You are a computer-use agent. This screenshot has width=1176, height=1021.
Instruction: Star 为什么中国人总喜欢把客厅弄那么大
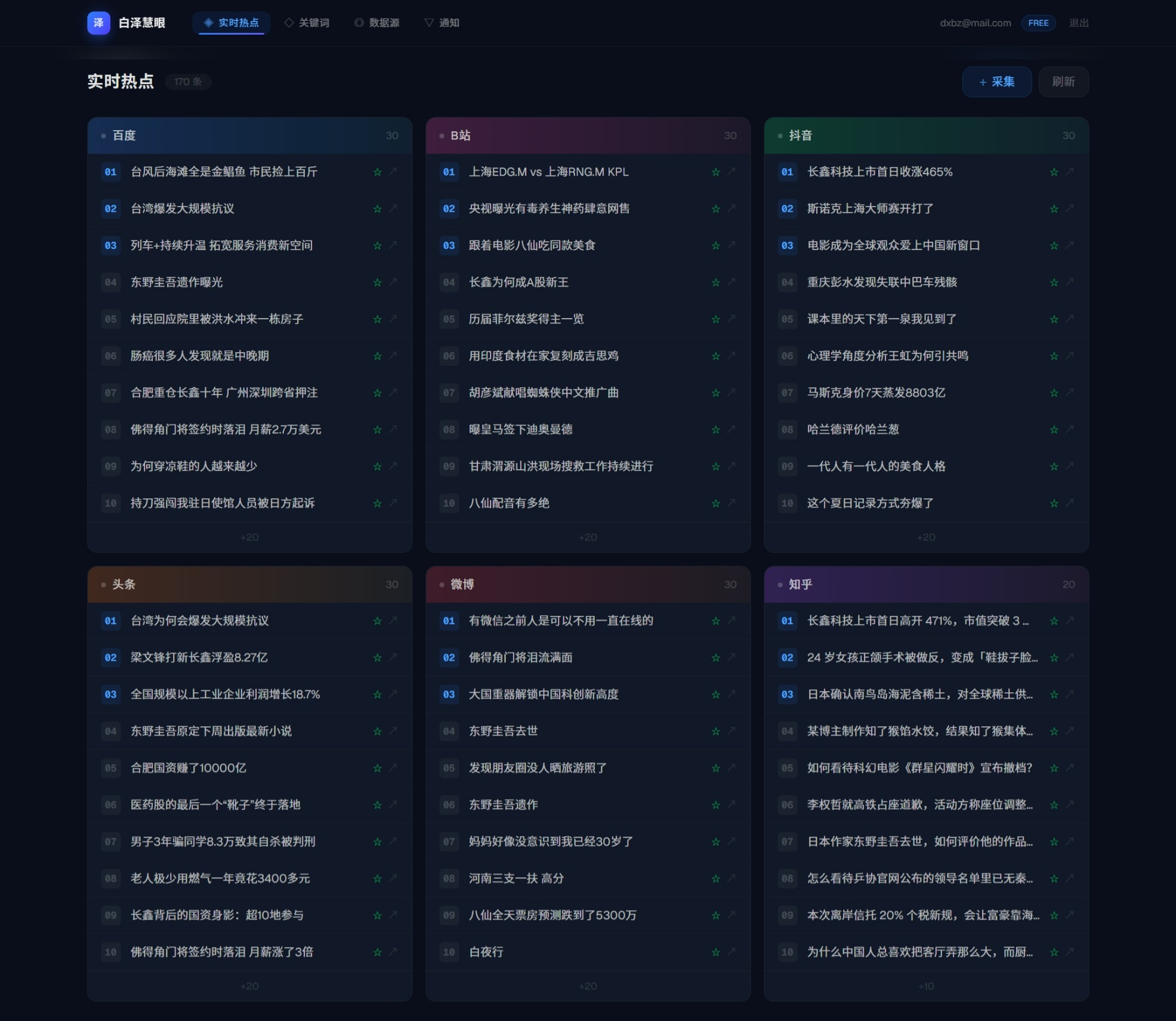pyautogui.click(x=1054, y=952)
